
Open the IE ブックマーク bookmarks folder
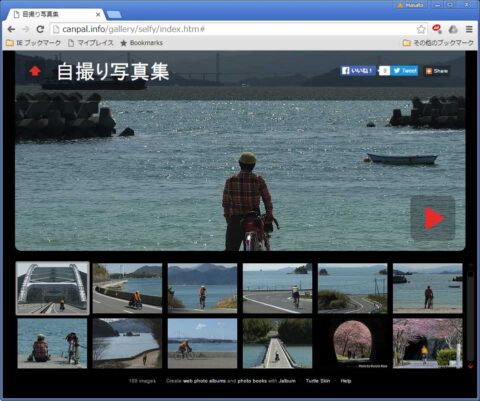click(34, 43)
